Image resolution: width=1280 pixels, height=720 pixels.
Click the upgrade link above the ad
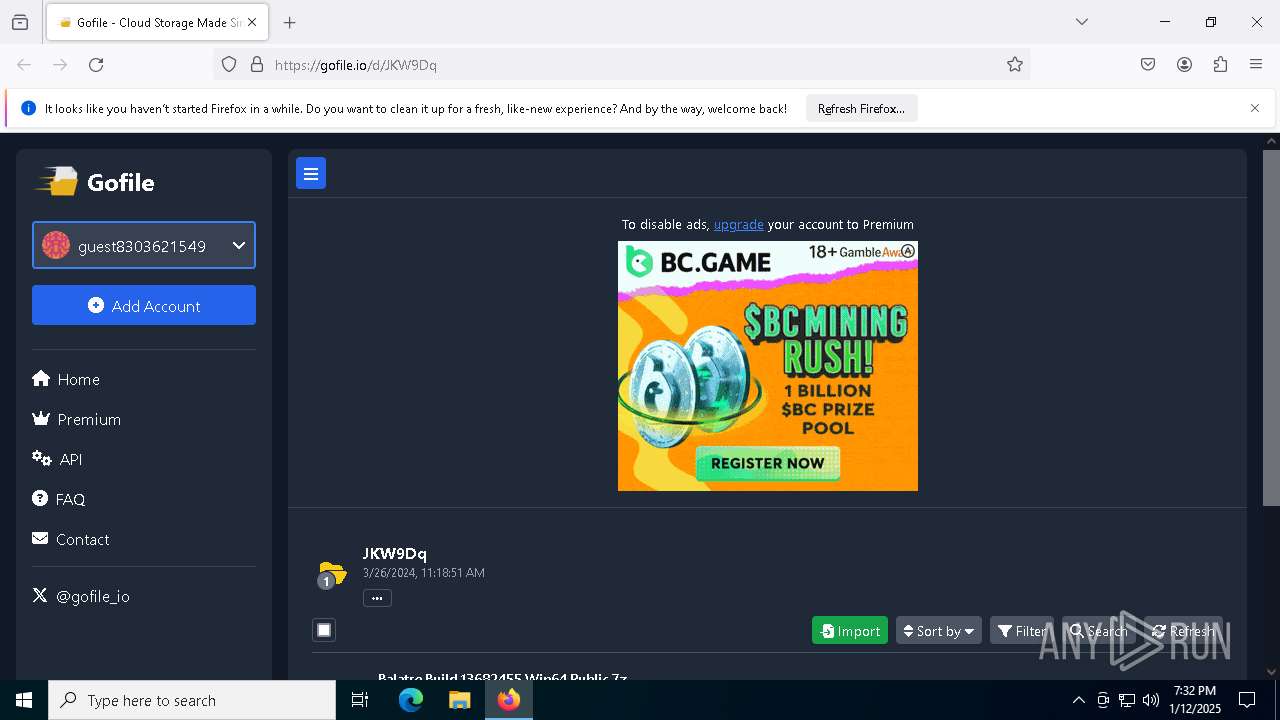point(738,224)
